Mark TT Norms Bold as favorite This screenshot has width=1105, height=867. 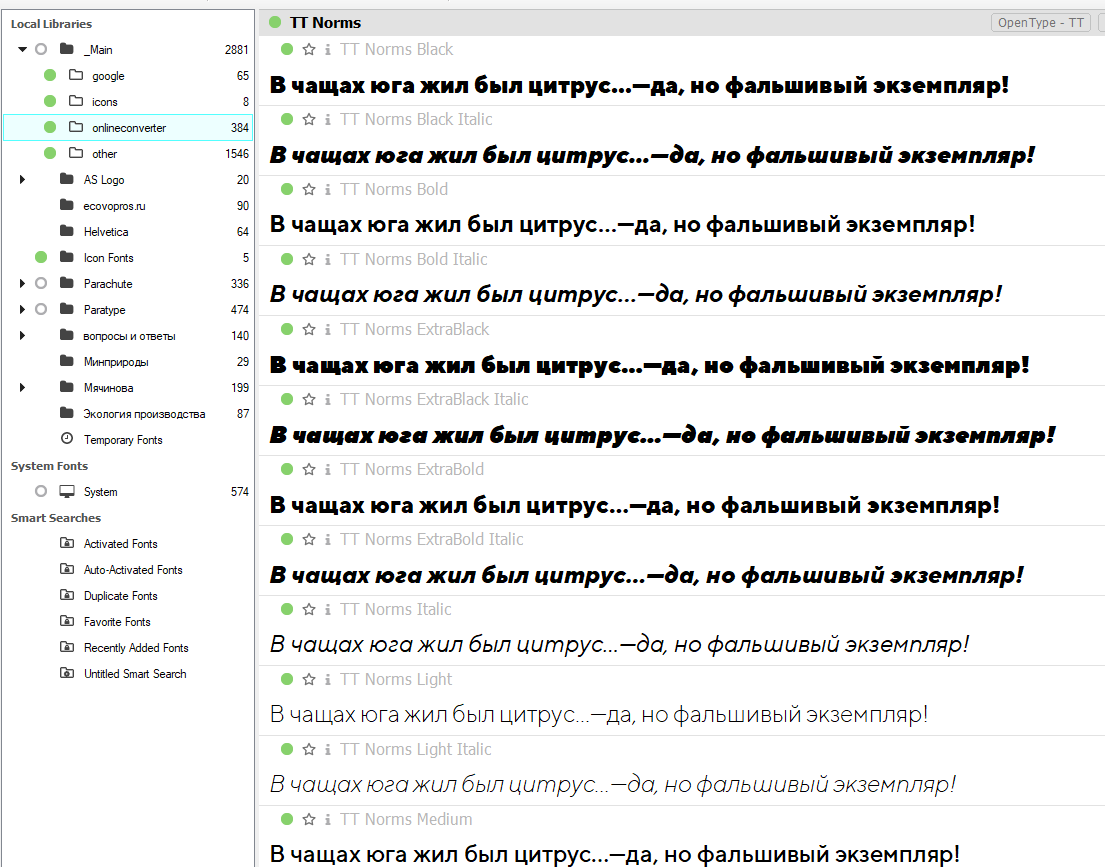309,189
